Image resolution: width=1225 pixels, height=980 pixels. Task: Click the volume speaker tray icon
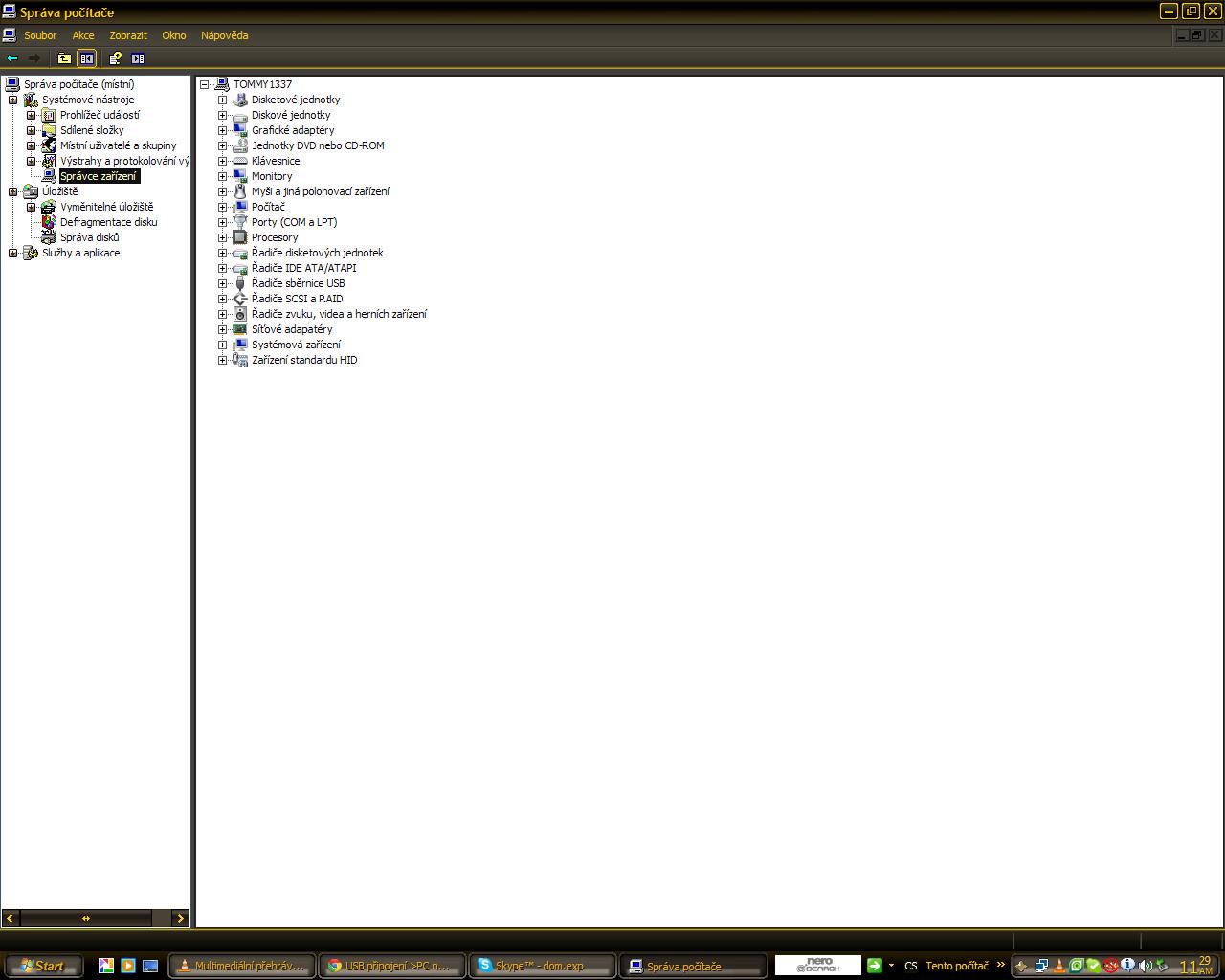[1145, 966]
